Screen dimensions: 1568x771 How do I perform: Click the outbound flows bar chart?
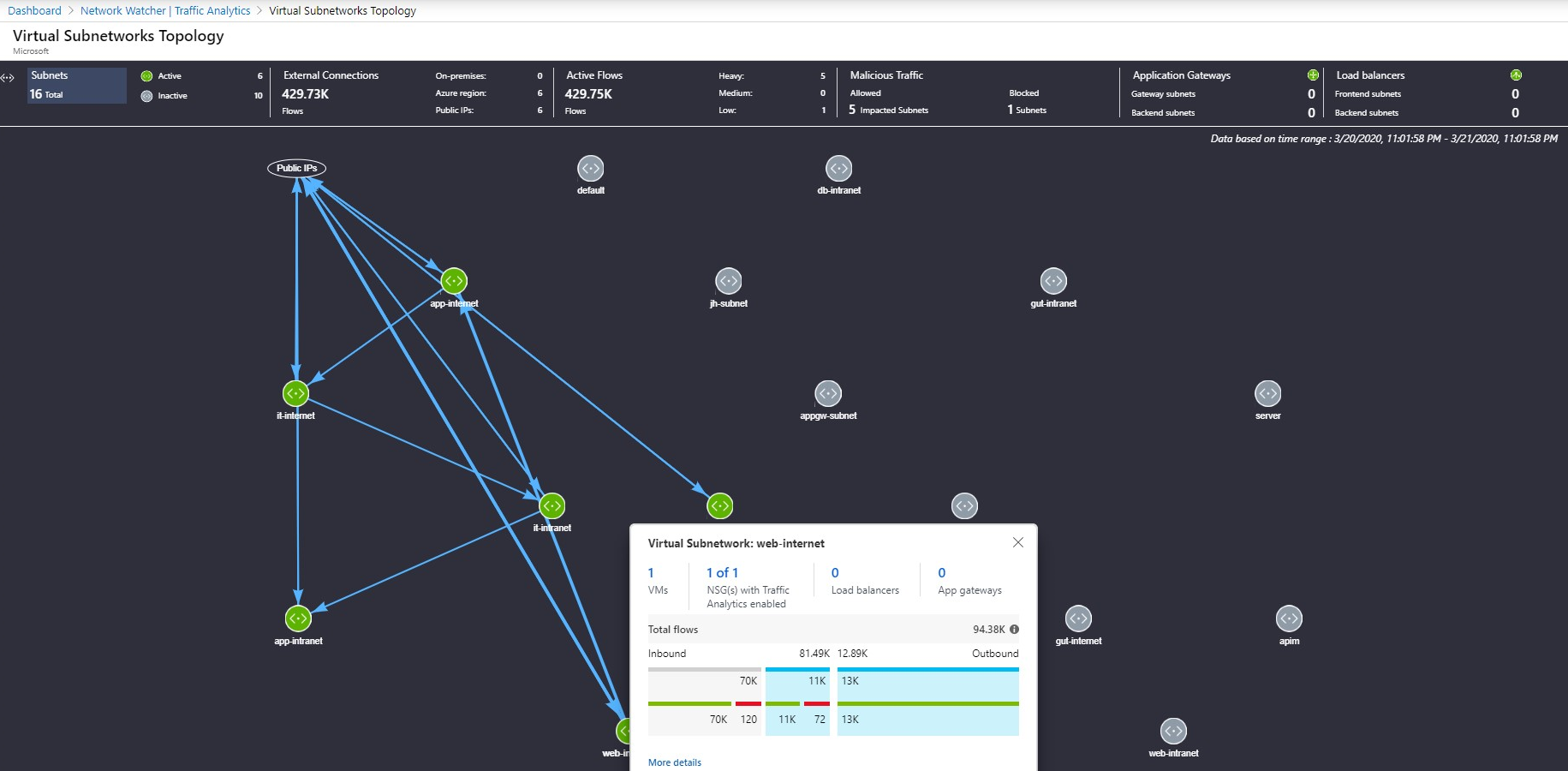pos(927,700)
